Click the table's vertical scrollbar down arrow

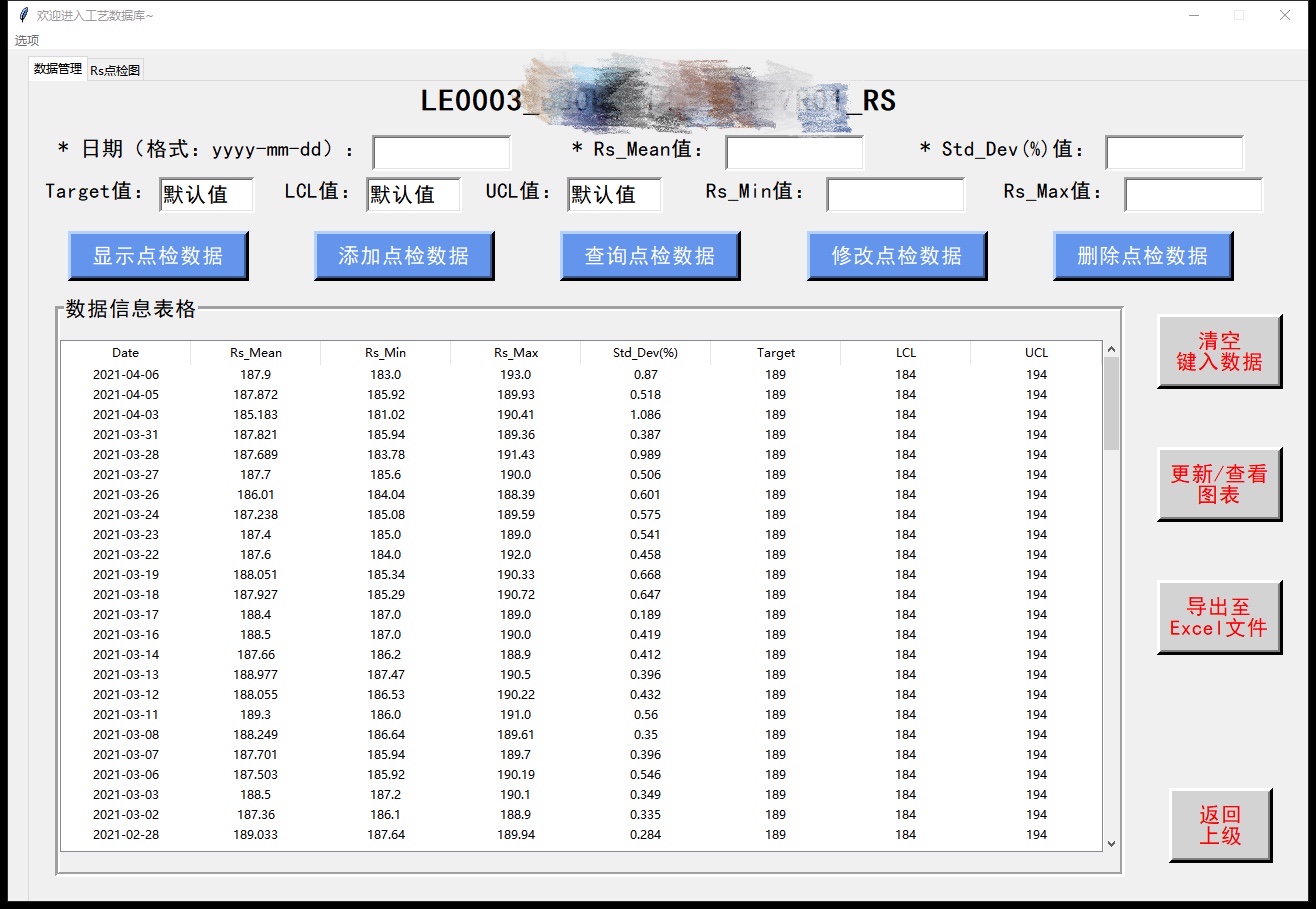pos(1111,843)
